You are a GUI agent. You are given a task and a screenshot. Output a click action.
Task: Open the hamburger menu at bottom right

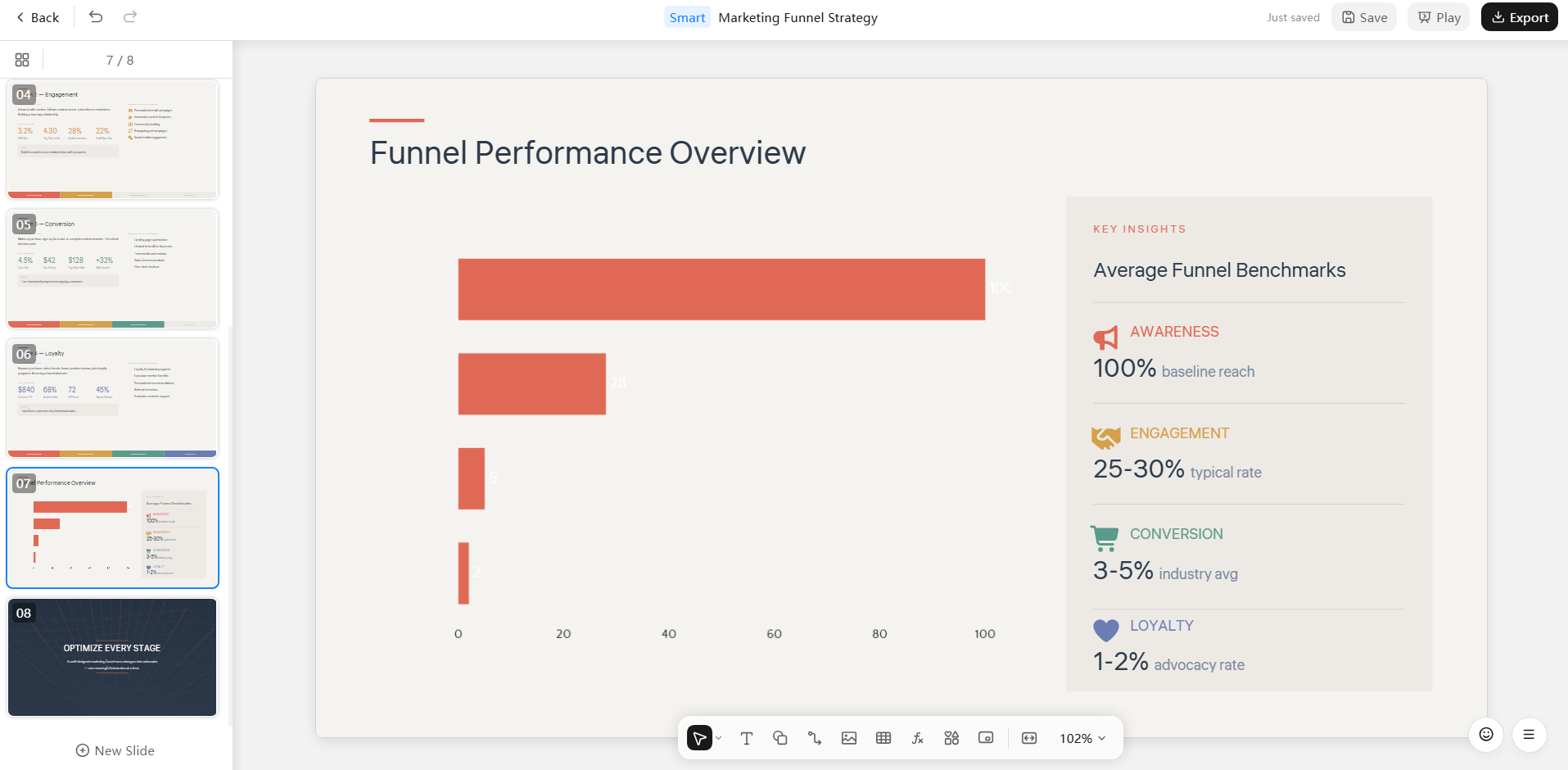pos(1529,735)
